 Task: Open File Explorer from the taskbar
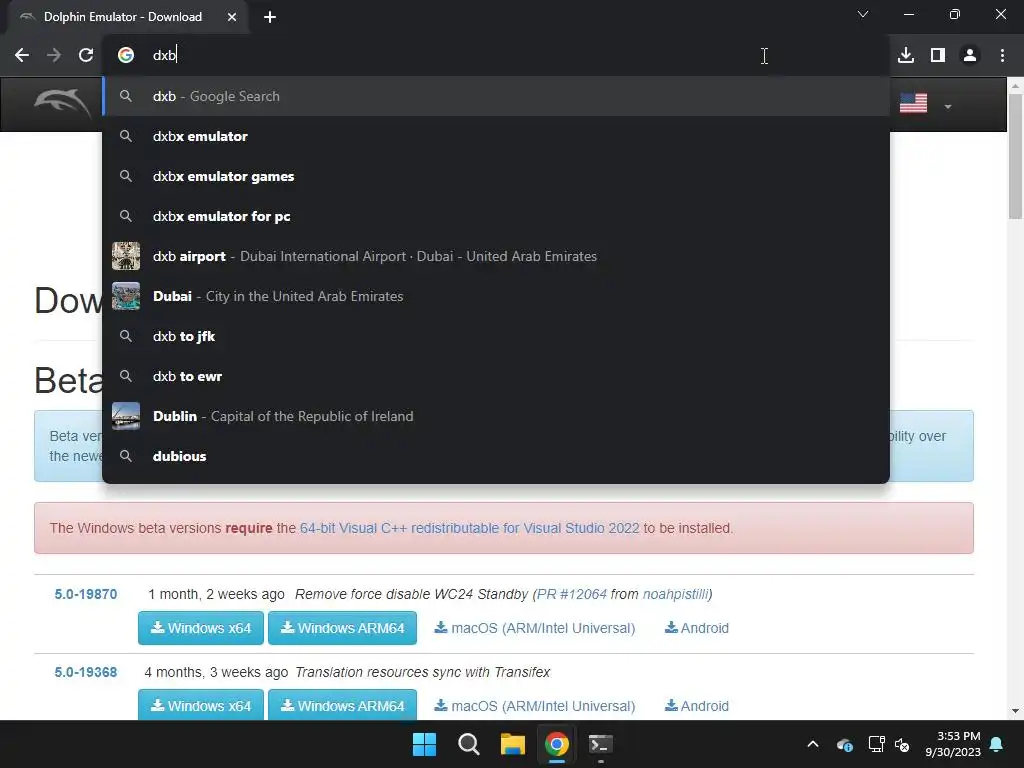coord(513,744)
